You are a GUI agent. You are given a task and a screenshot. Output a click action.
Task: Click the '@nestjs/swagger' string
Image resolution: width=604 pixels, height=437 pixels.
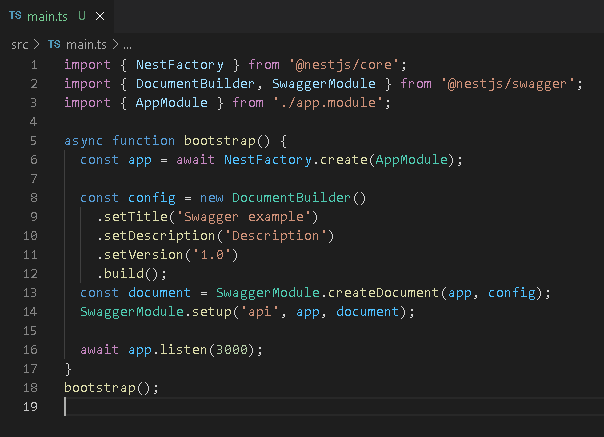(507, 84)
